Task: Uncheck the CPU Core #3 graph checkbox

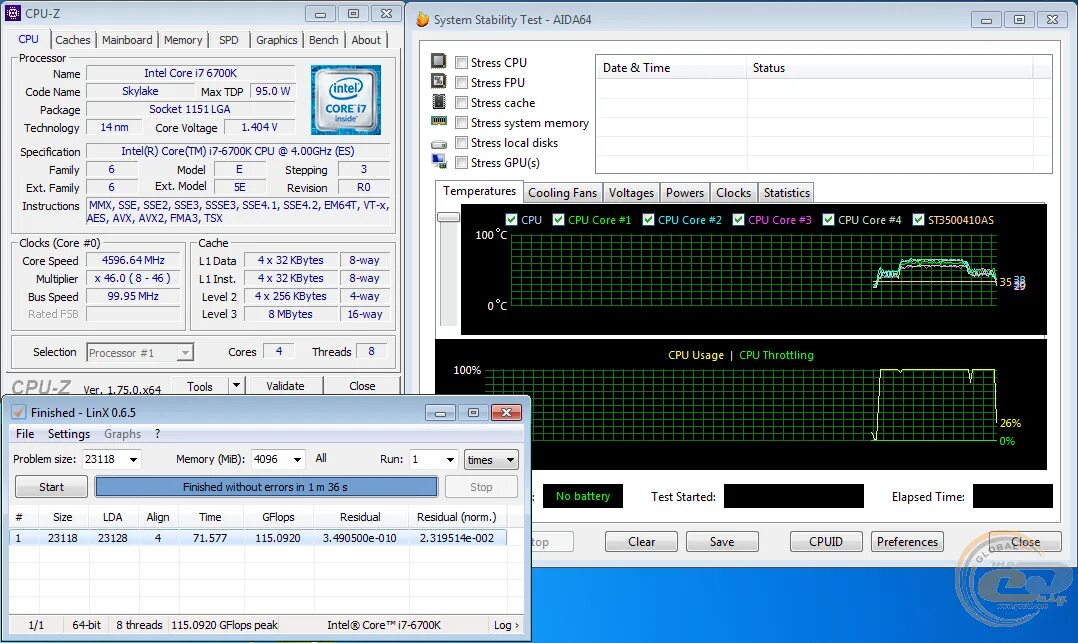Action: point(738,219)
